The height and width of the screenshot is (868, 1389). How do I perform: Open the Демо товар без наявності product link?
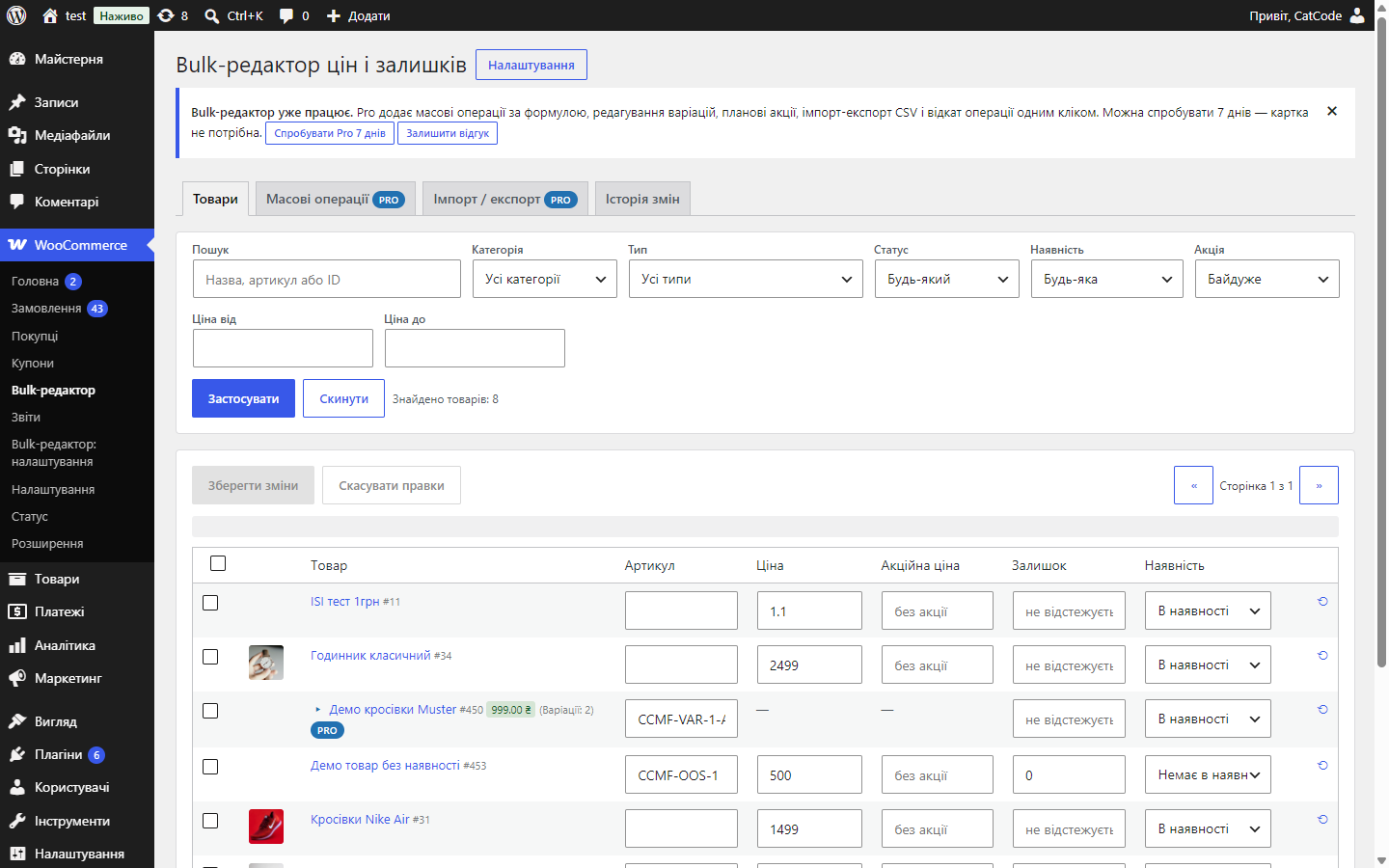(385, 765)
